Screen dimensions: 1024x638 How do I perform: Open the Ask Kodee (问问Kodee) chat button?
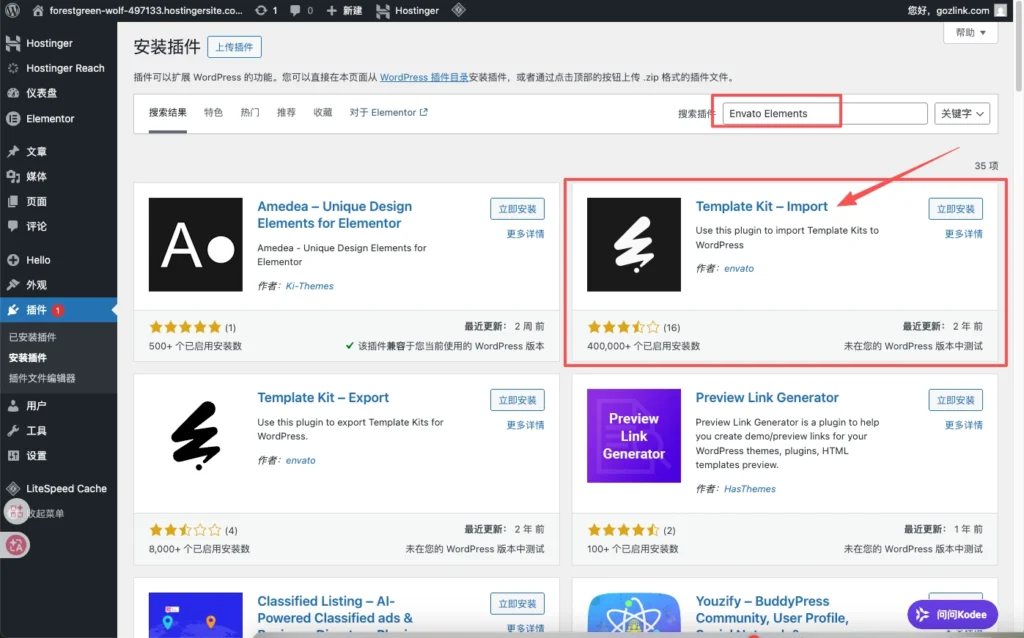[952, 614]
